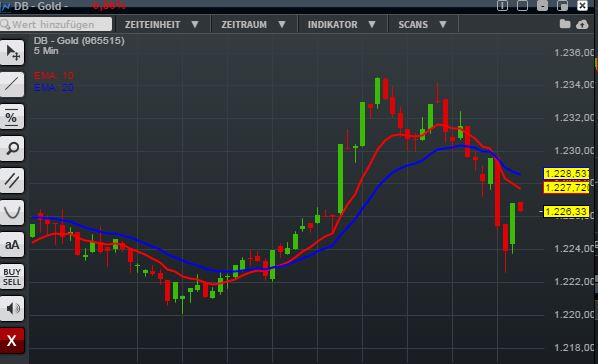Click the cloud upload icon

click(x=582, y=24)
